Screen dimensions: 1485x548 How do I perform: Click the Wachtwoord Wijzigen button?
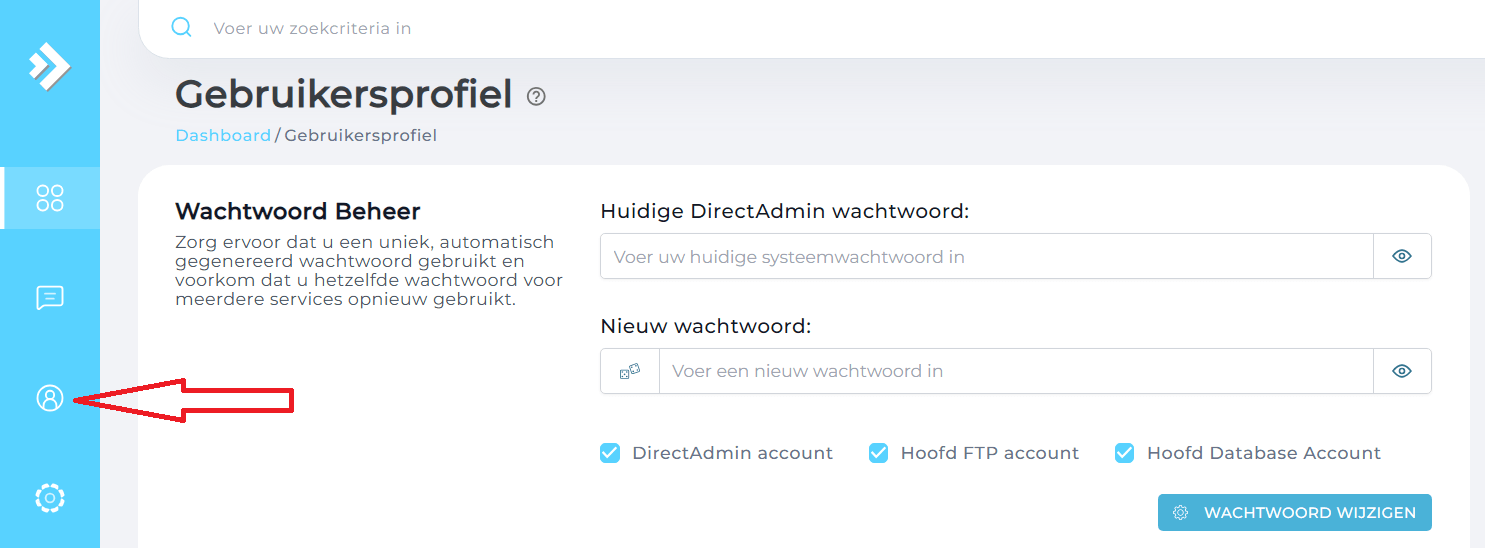pos(1295,512)
